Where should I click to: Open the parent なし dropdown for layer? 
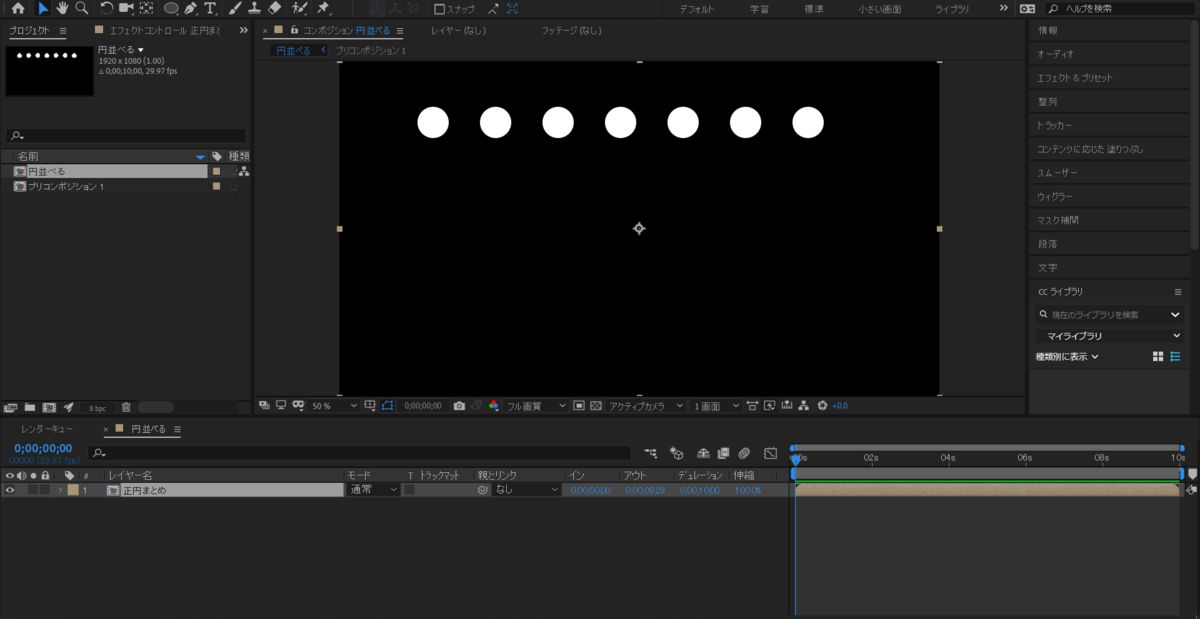point(526,490)
